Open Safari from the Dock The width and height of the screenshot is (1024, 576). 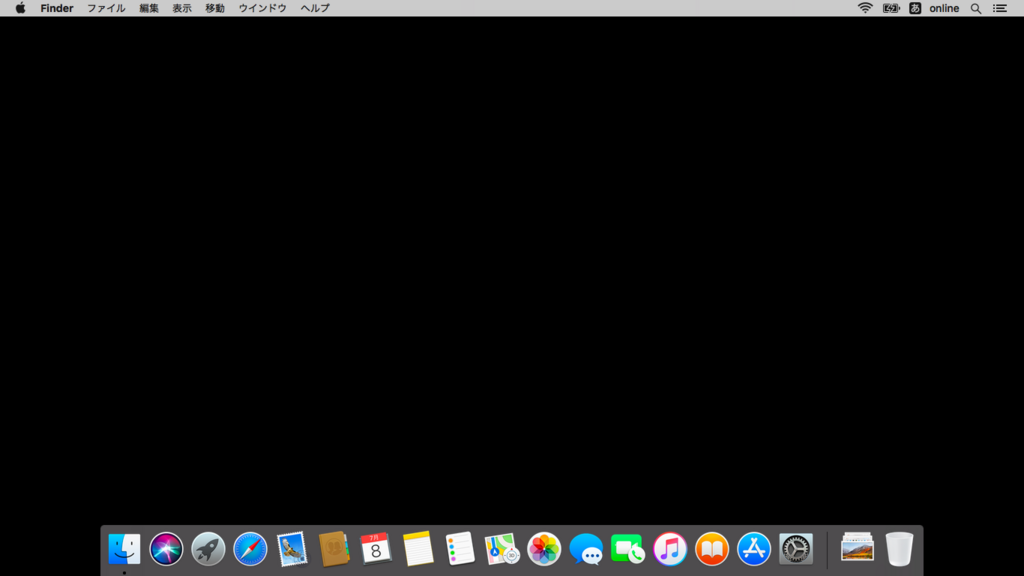pyautogui.click(x=250, y=549)
